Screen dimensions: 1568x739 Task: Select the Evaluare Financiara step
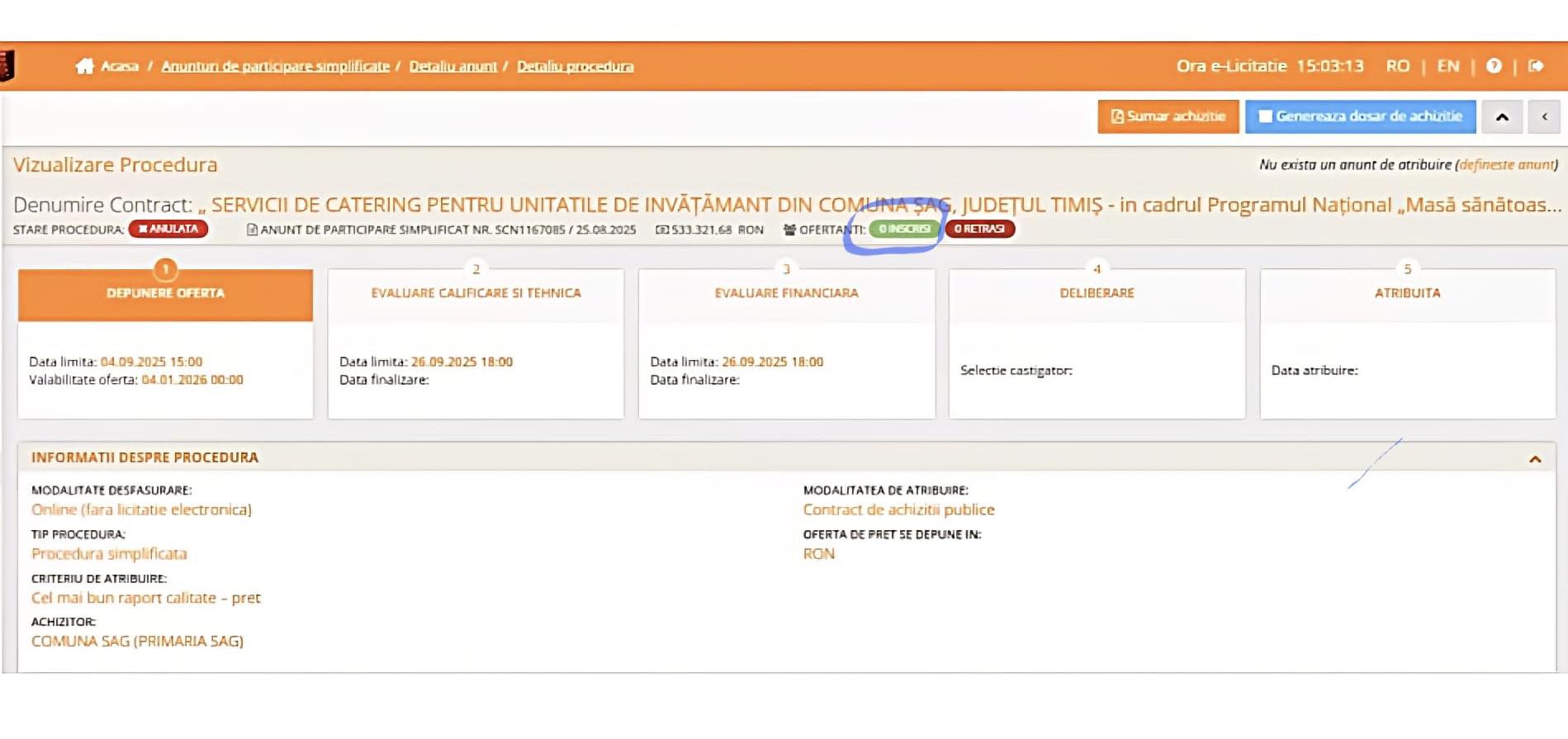click(x=786, y=293)
